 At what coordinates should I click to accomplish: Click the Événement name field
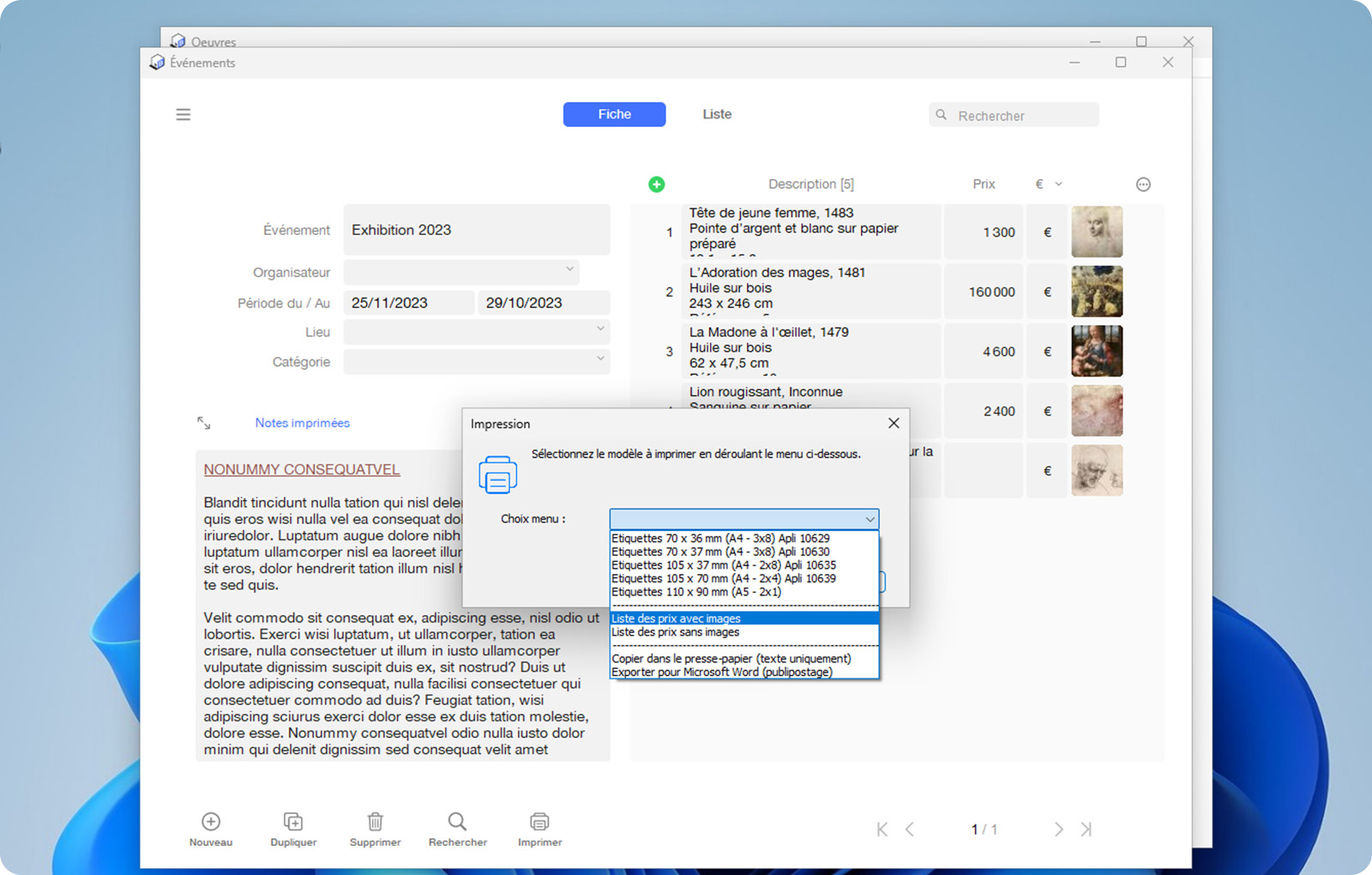pos(477,230)
